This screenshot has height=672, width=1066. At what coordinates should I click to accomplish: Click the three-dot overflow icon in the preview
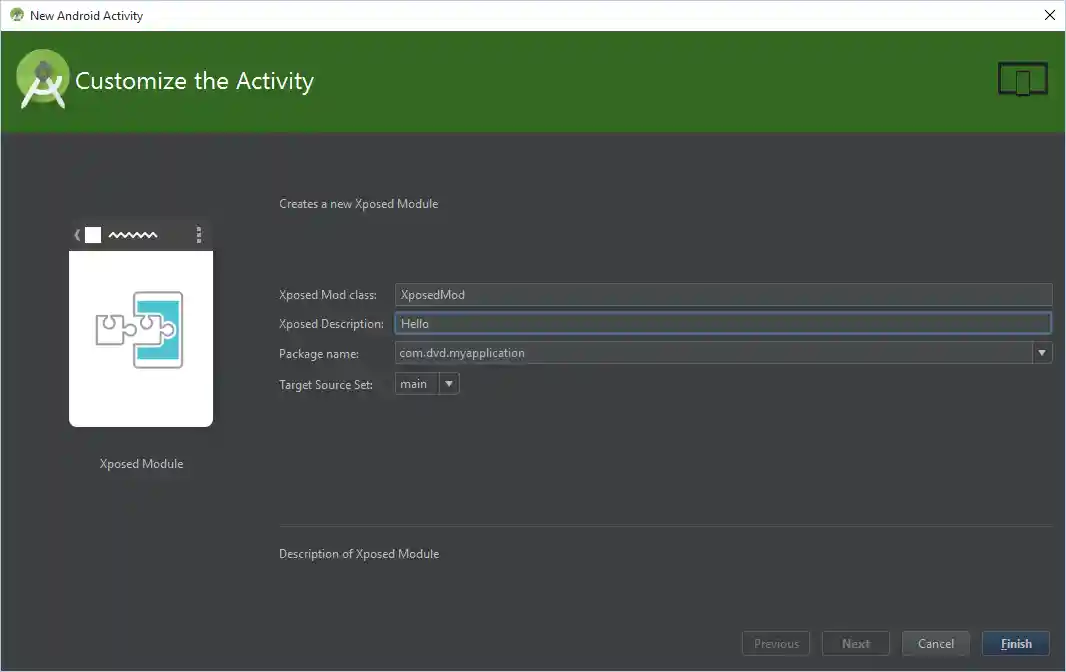click(198, 235)
